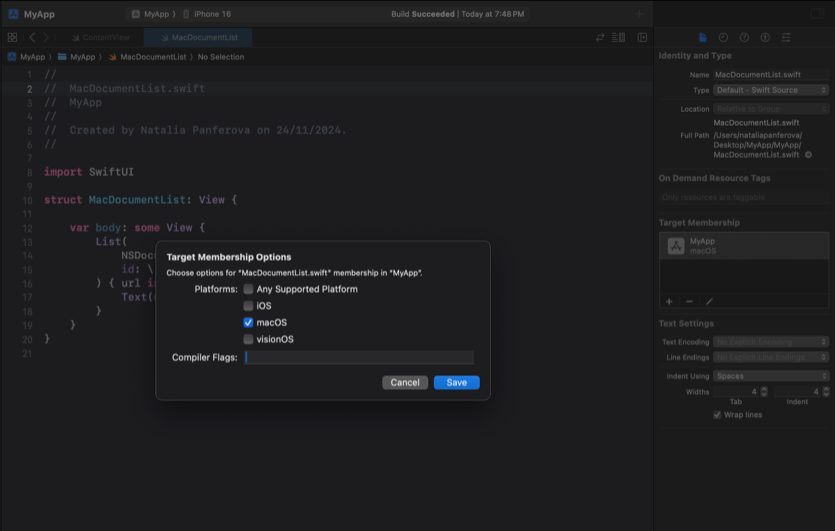Click the struct MacDocumentList code line
835x531 pixels.
pyautogui.click(x=141, y=200)
